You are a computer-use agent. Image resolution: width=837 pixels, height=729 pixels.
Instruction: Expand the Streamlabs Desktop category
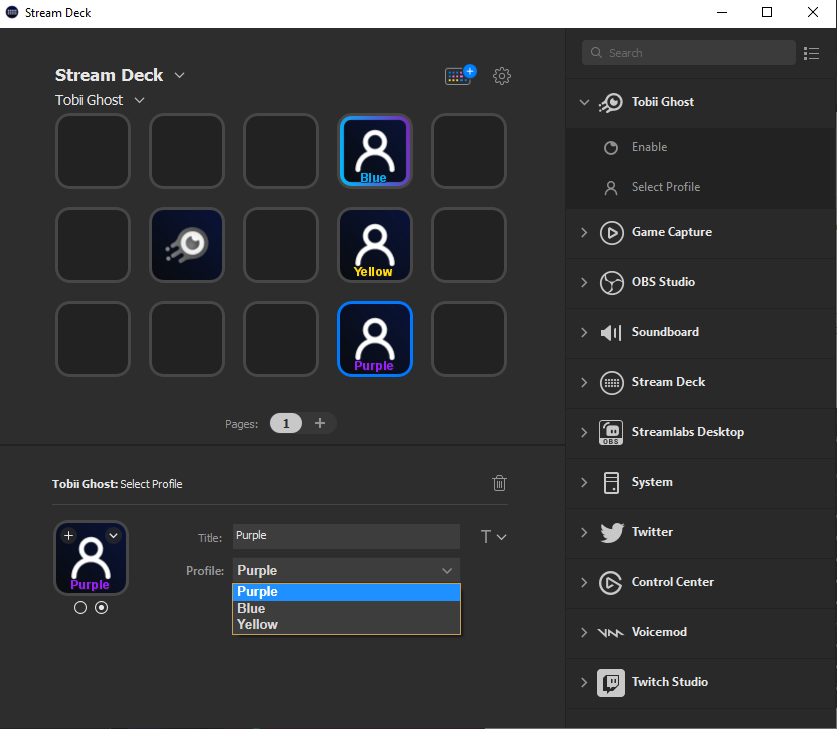[x=584, y=432]
